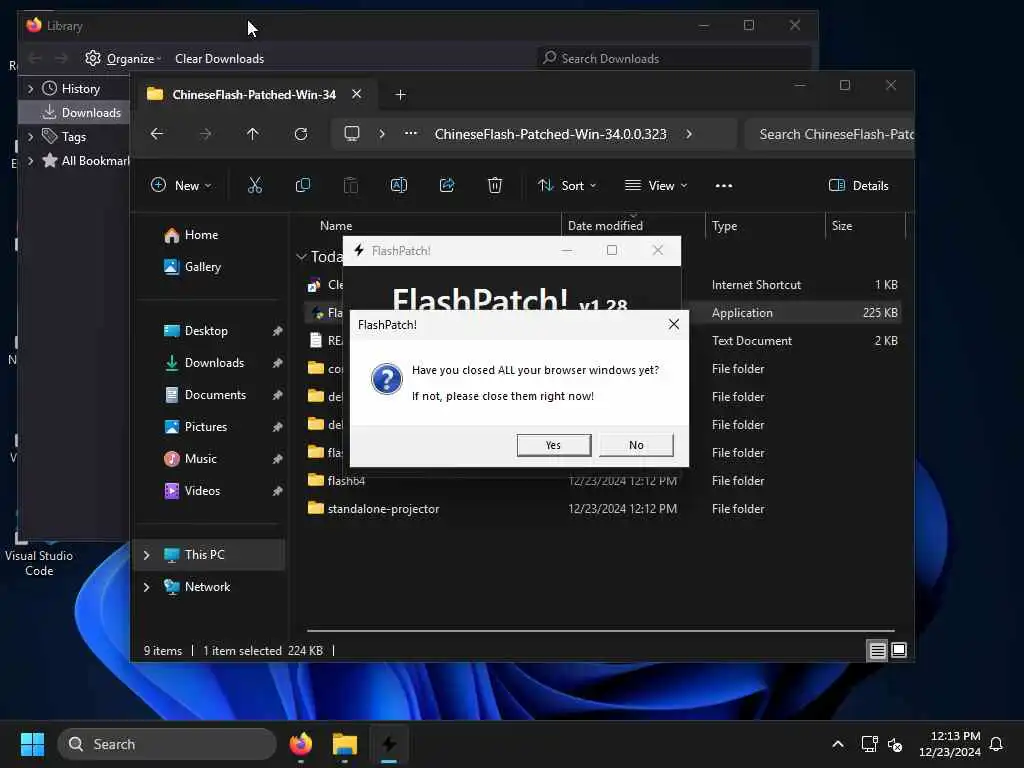This screenshot has width=1024, height=768.
Task: Expand the Network tree node
Action: coord(147,587)
